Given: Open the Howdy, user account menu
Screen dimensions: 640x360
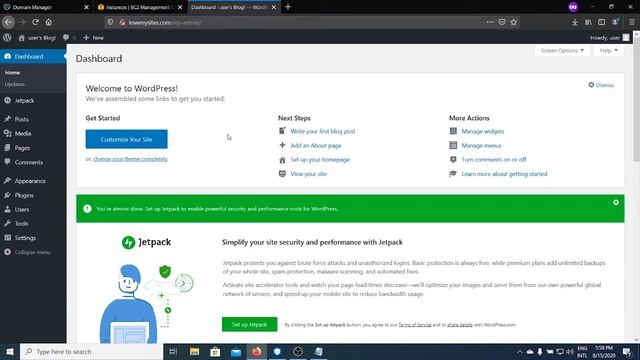Looking at the screenshot, I should coord(609,38).
